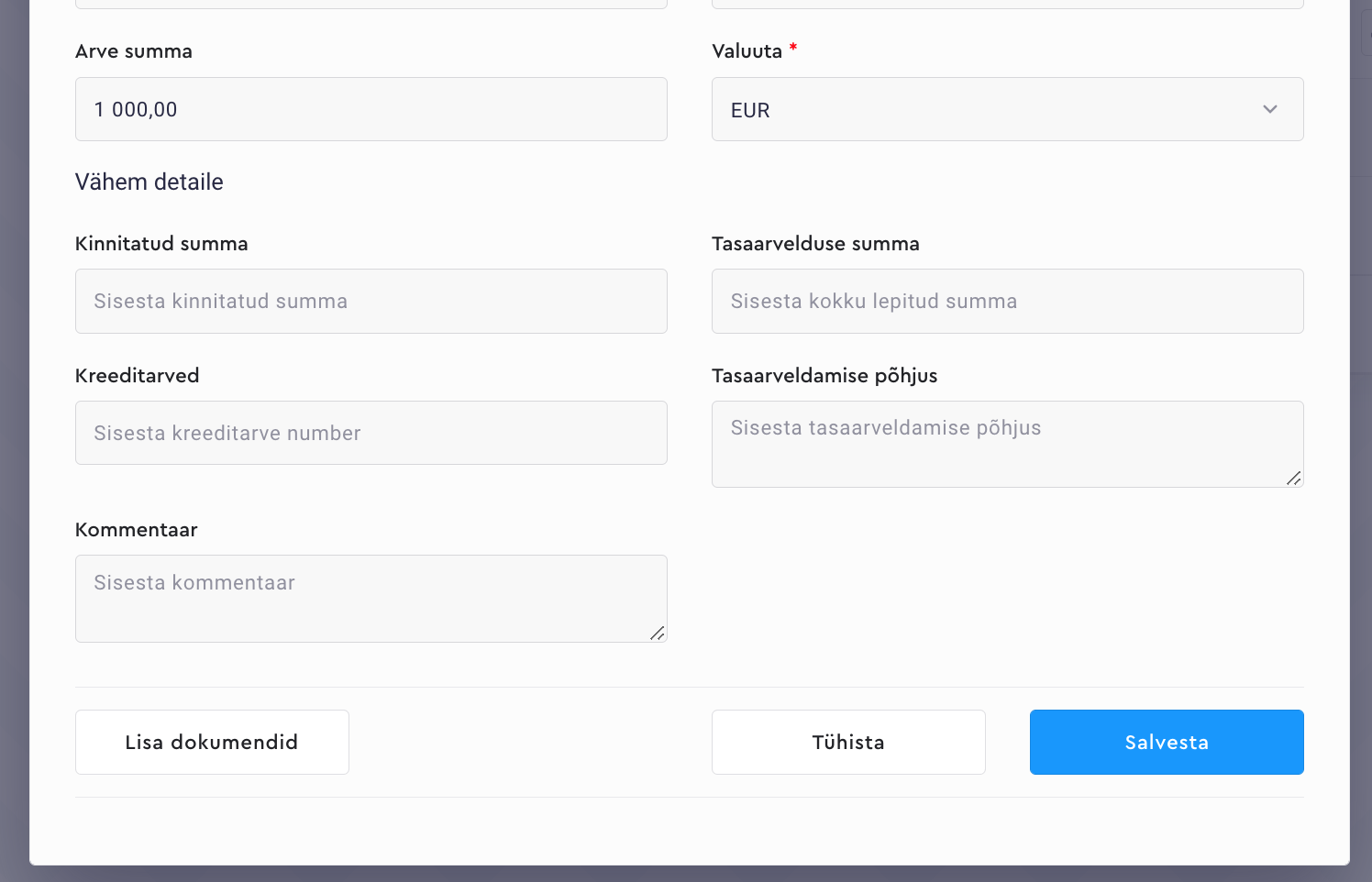1372x882 pixels.
Task: Click the Kreeditarved number input
Action: tap(371, 433)
